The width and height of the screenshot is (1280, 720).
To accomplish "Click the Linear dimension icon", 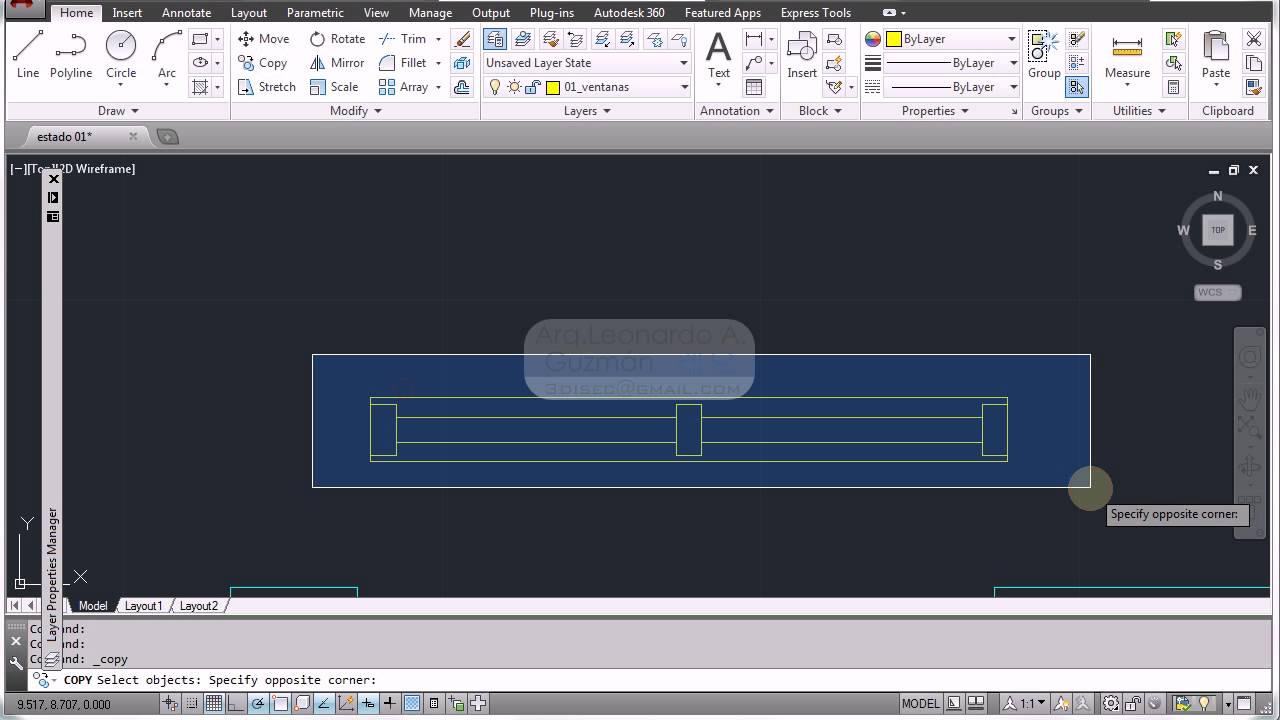I will click(754, 39).
